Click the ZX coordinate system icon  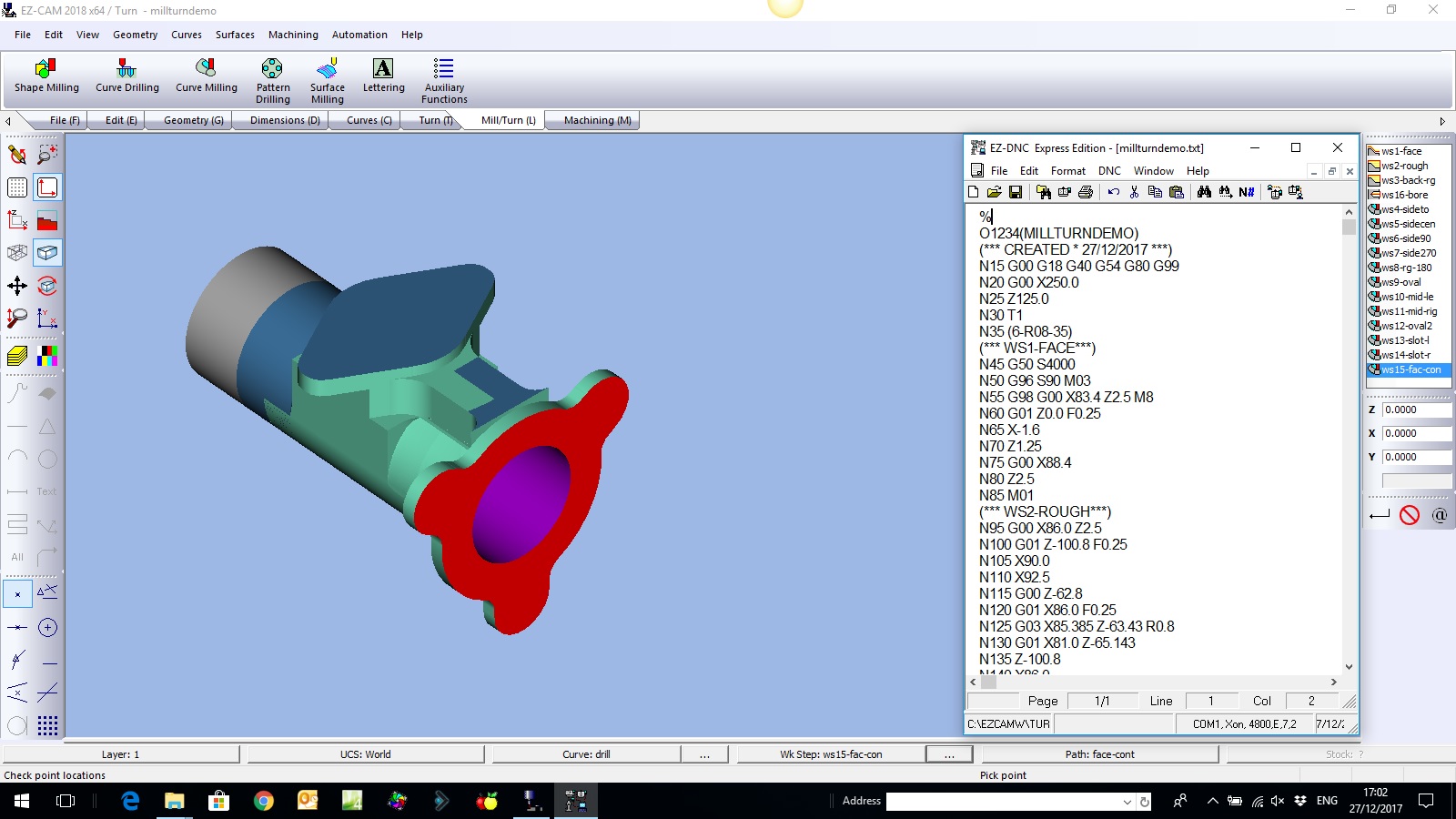pos(17,219)
